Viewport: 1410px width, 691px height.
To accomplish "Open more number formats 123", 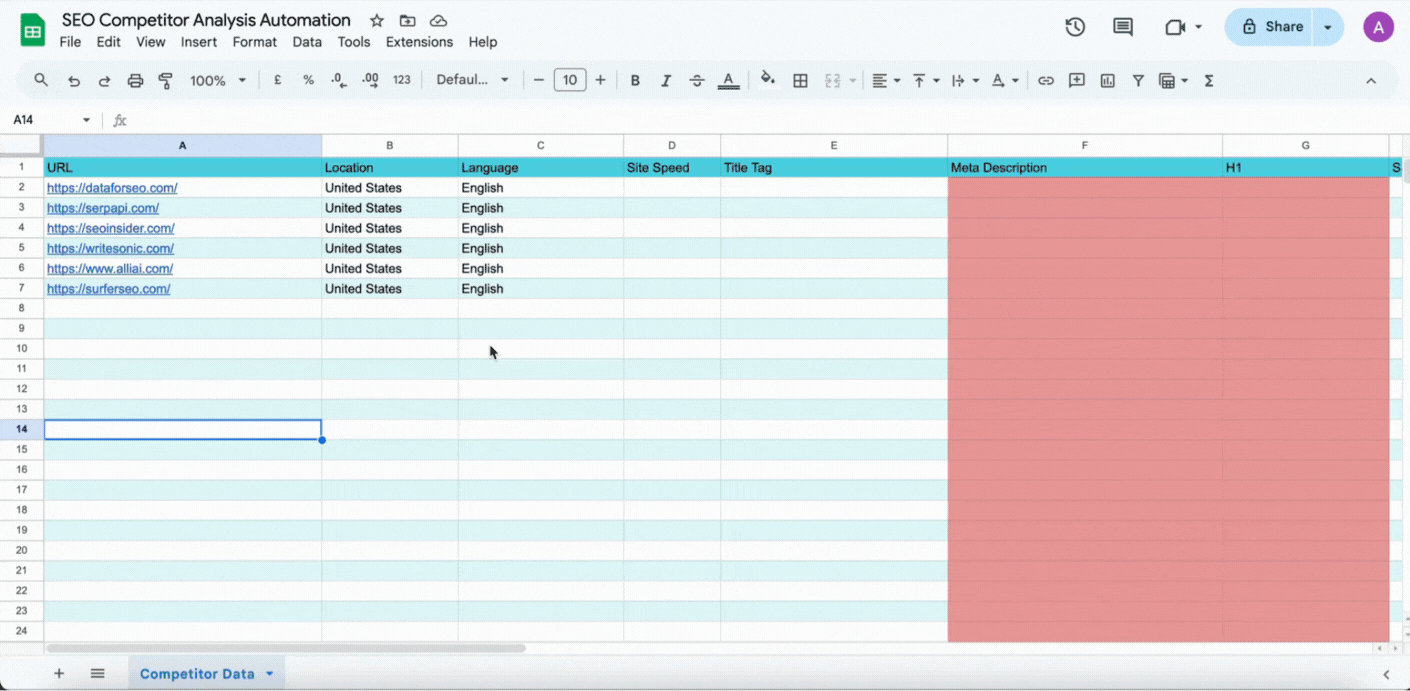I will 402,80.
